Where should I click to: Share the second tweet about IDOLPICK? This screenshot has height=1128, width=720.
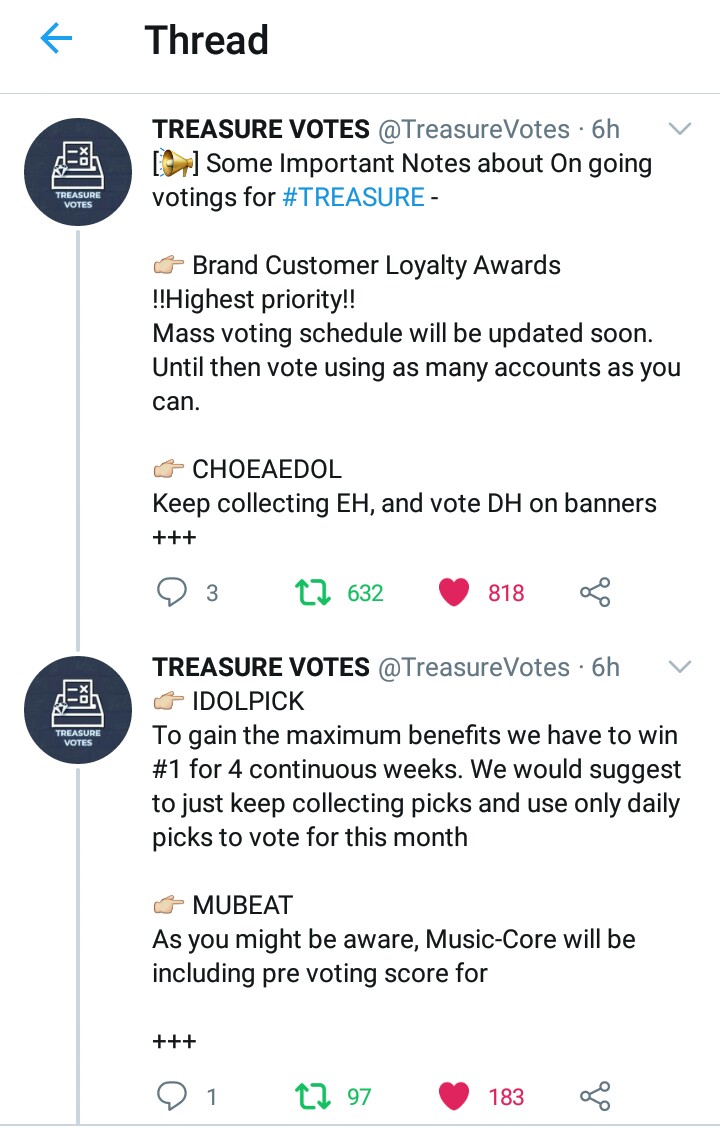click(x=595, y=1097)
